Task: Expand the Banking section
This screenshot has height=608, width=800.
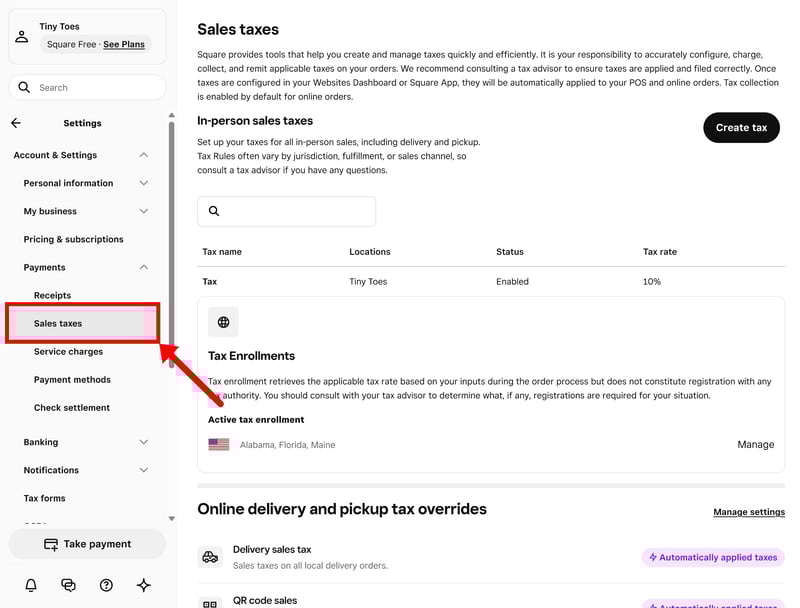Action: tap(143, 442)
